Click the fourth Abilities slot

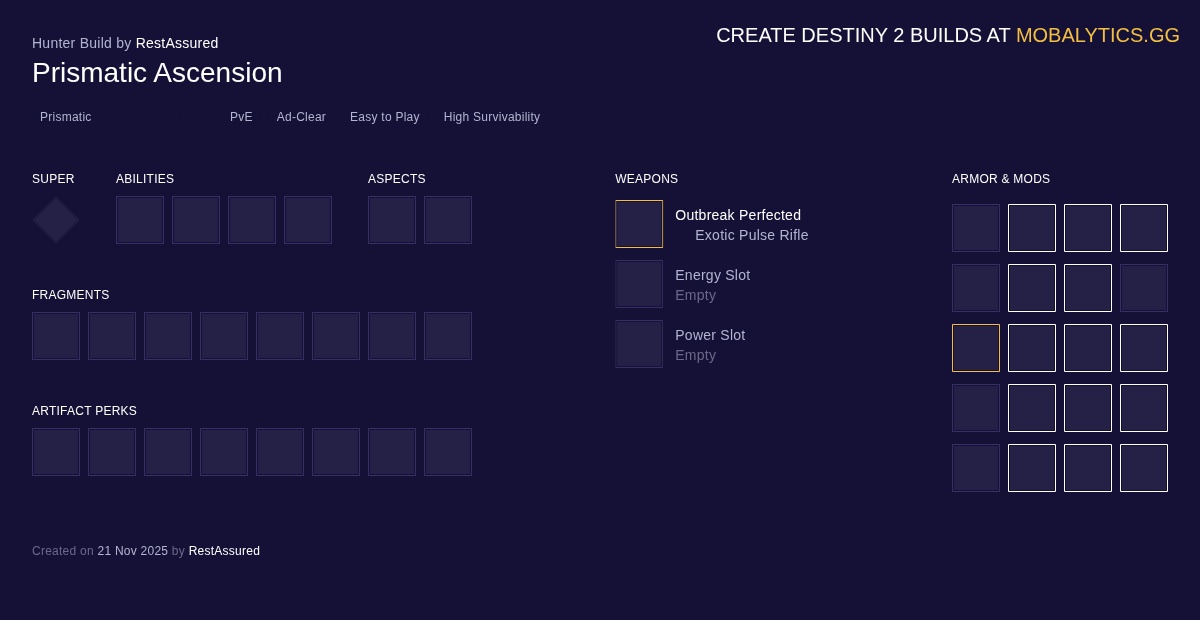[x=308, y=220]
